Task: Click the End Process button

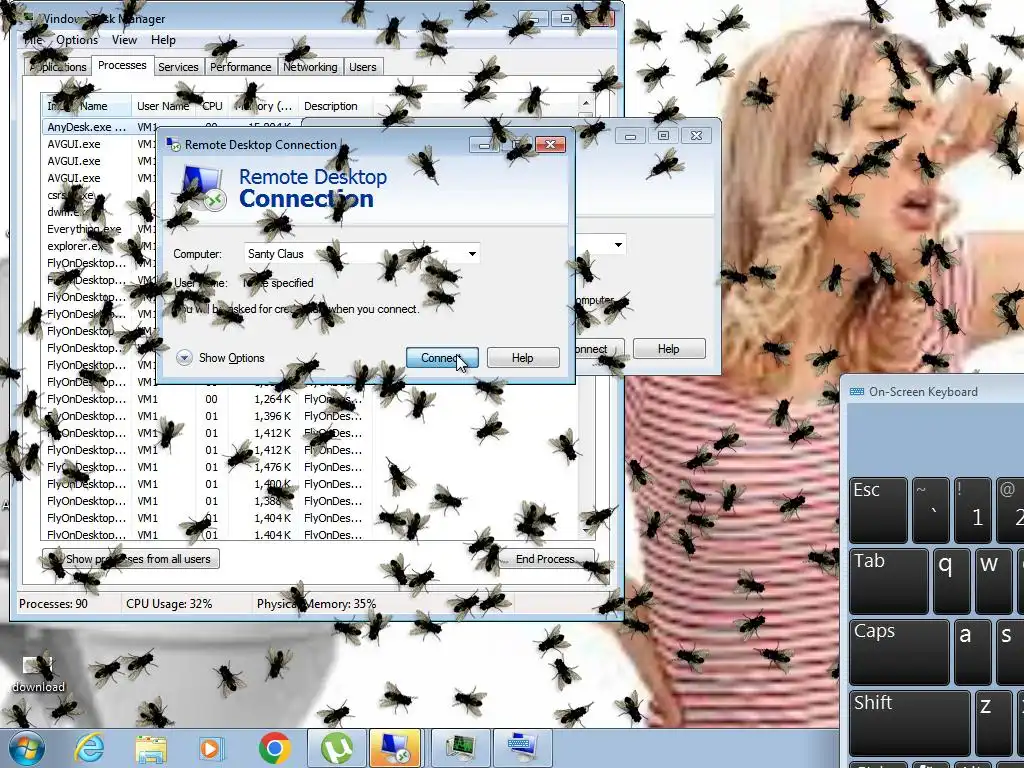Action: 545,559
